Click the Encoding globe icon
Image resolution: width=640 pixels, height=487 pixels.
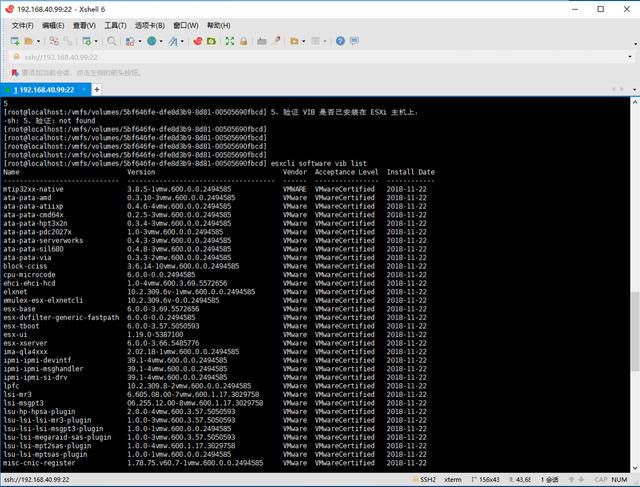coord(152,41)
